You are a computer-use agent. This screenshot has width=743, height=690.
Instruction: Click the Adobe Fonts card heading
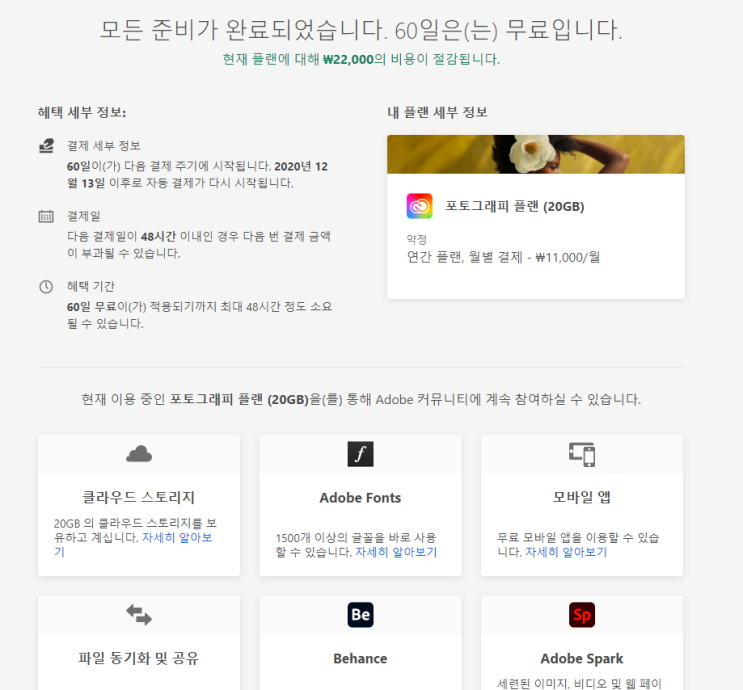coord(360,498)
